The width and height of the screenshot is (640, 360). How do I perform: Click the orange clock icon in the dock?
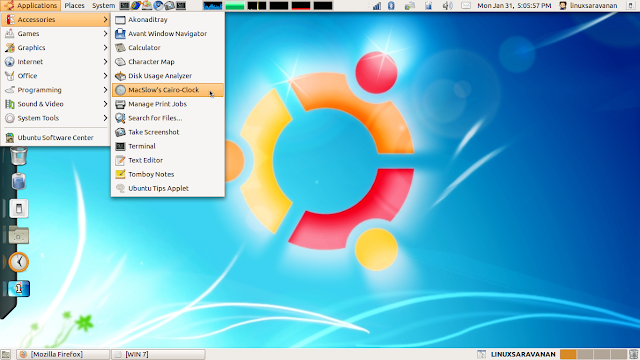[19, 262]
